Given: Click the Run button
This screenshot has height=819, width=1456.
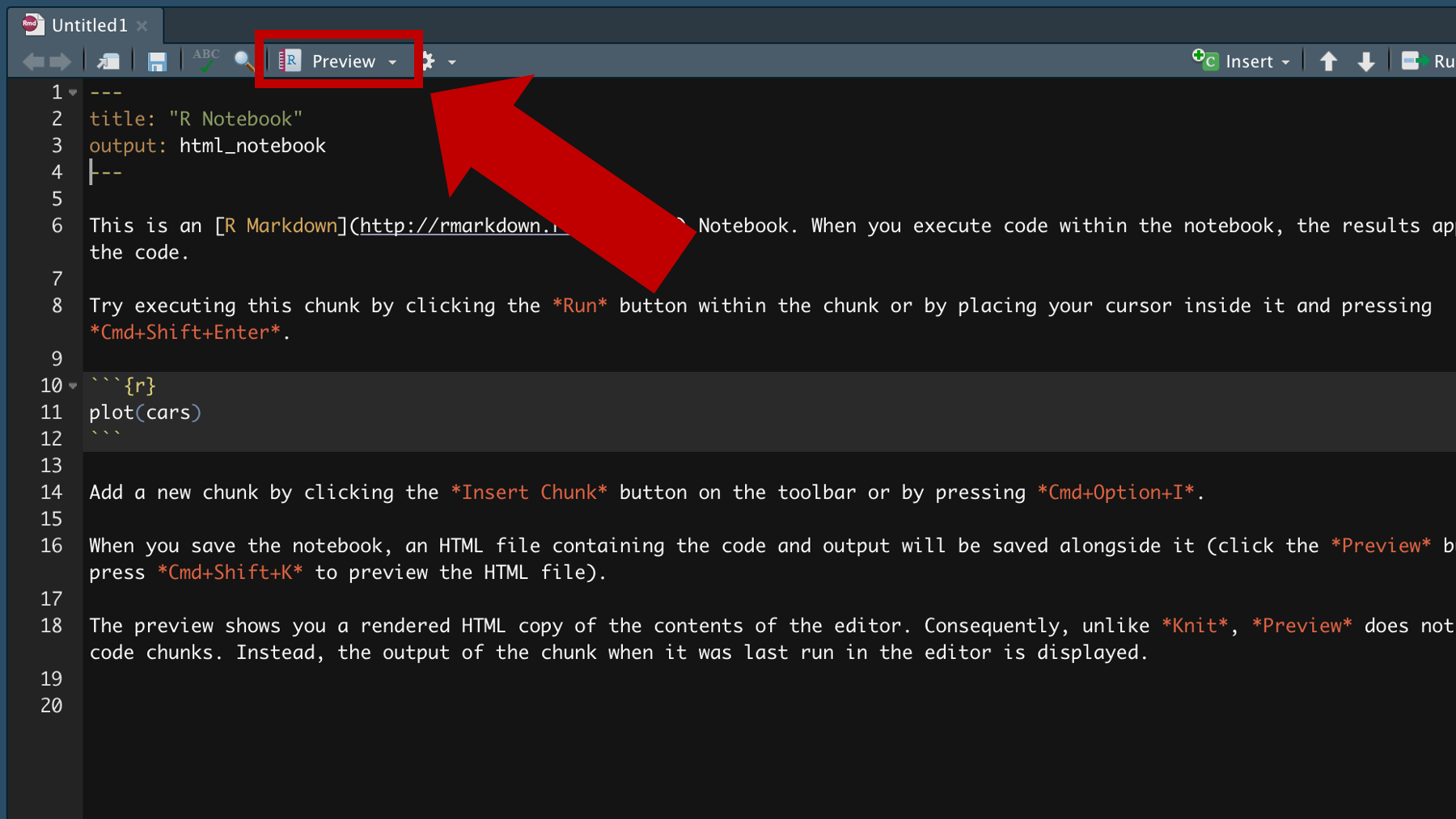Looking at the screenshot, I should pyautogui.click(x=1428, y=61).
